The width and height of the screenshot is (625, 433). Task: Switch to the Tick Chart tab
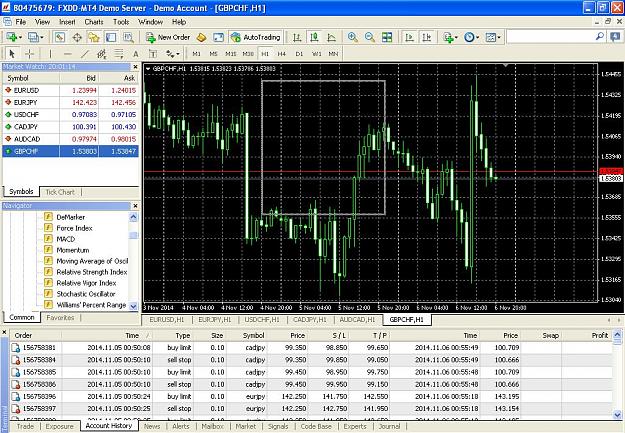[x=60, y=192]
